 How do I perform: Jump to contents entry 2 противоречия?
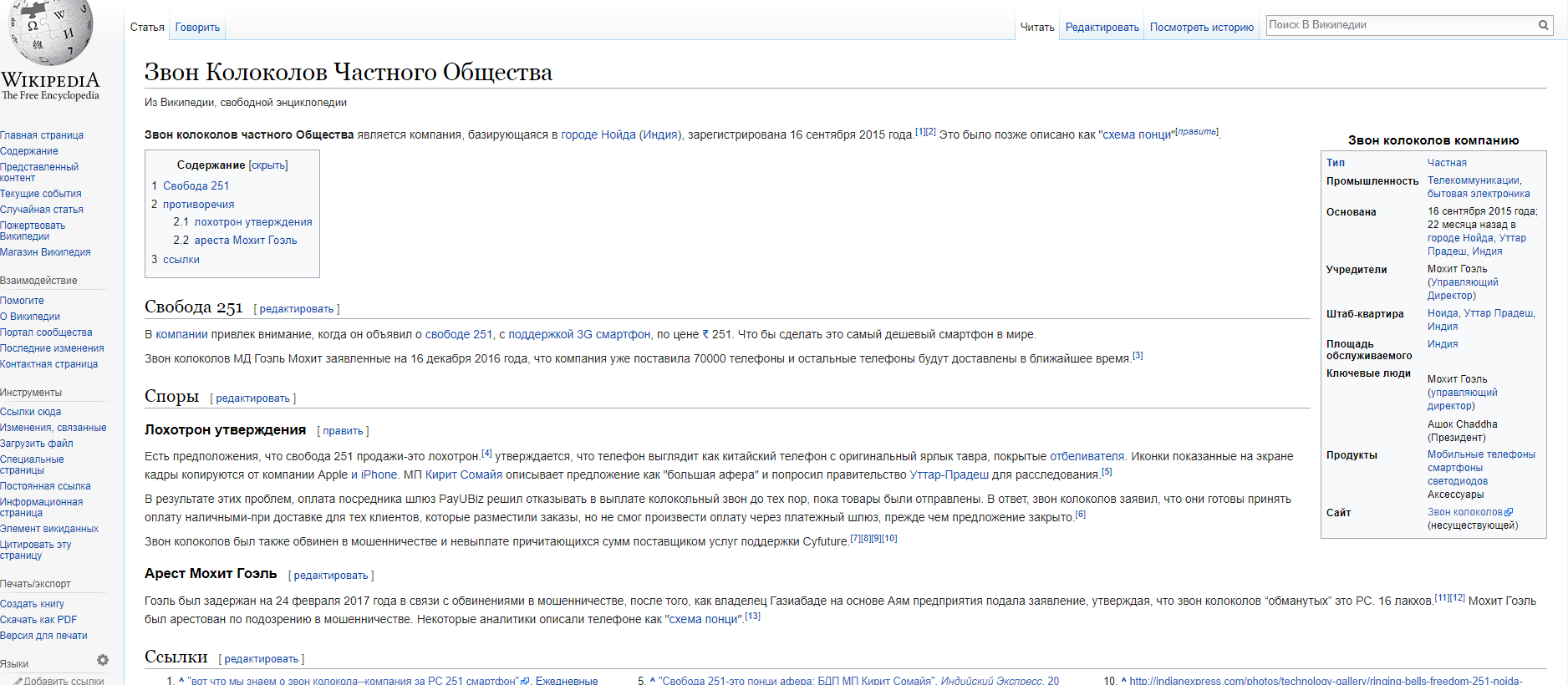click(192, 205)
